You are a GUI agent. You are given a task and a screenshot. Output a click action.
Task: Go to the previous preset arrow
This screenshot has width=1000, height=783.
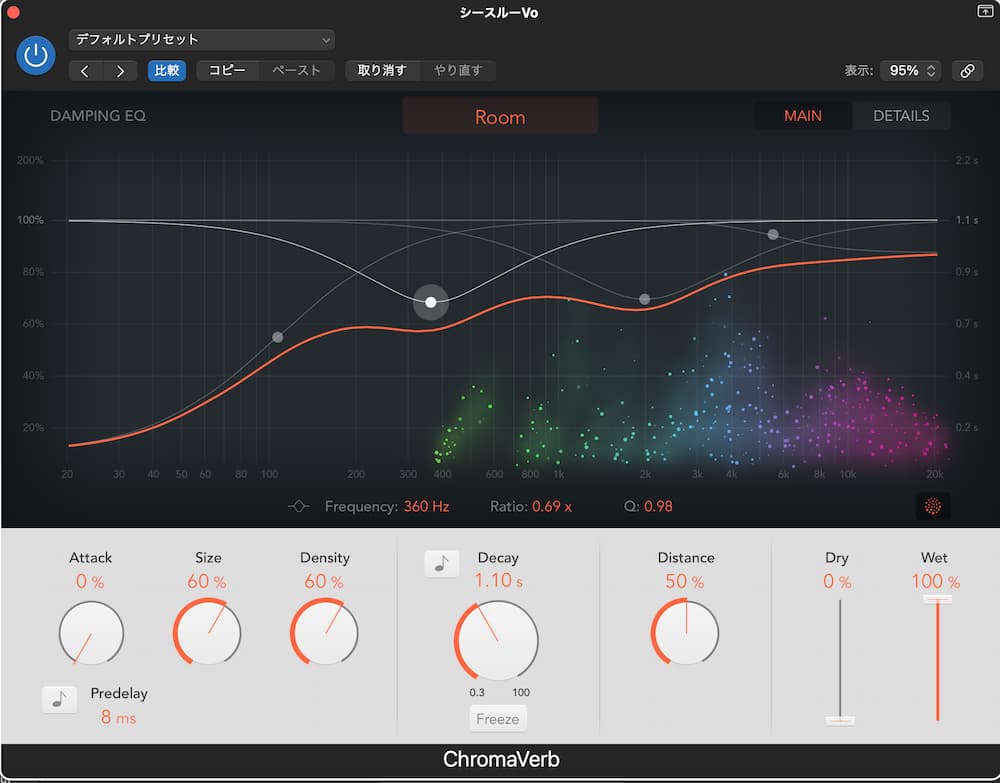tap(85, 71)
